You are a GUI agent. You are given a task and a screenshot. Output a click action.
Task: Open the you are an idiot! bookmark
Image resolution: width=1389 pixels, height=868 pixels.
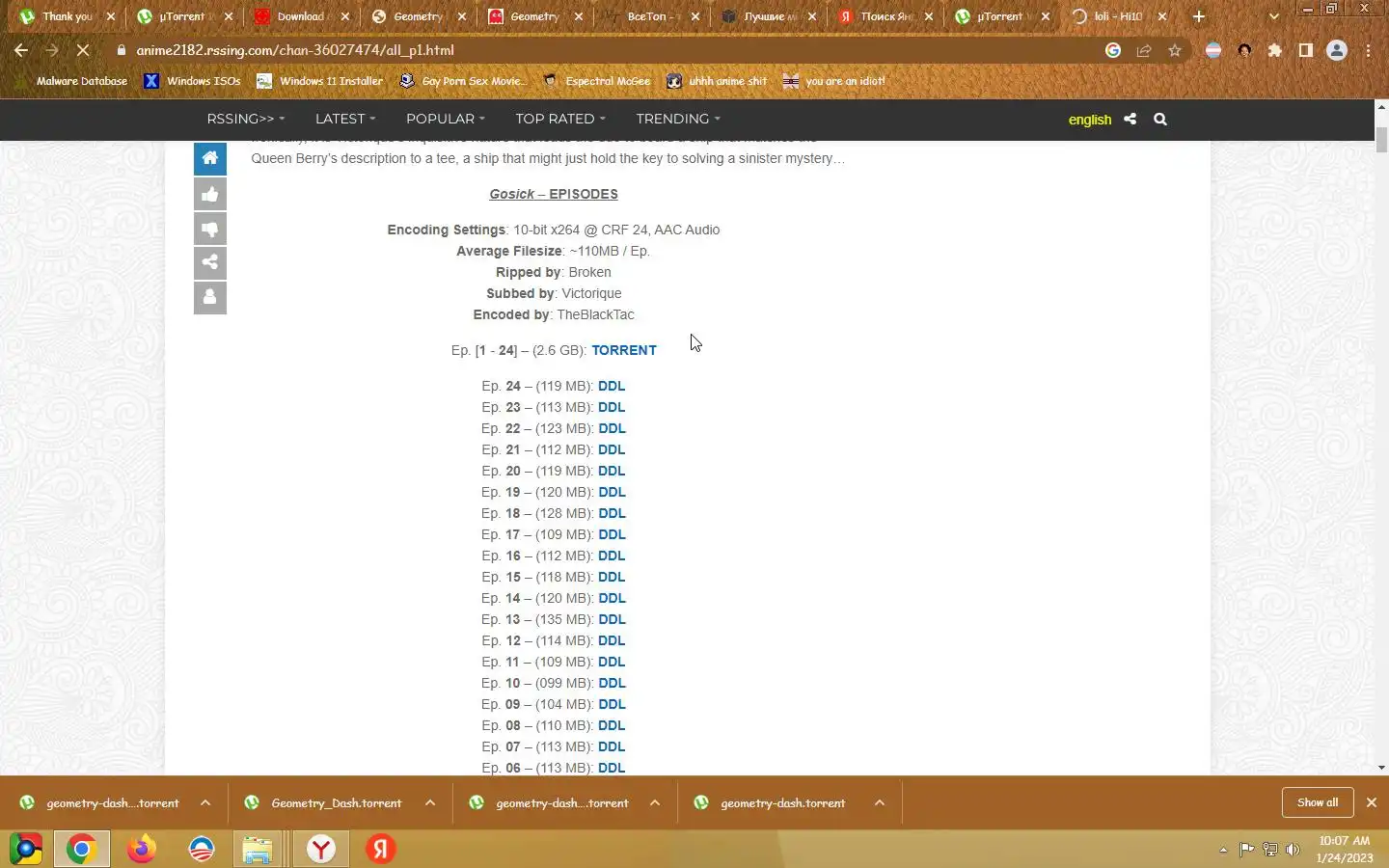(x=834, y=81)
